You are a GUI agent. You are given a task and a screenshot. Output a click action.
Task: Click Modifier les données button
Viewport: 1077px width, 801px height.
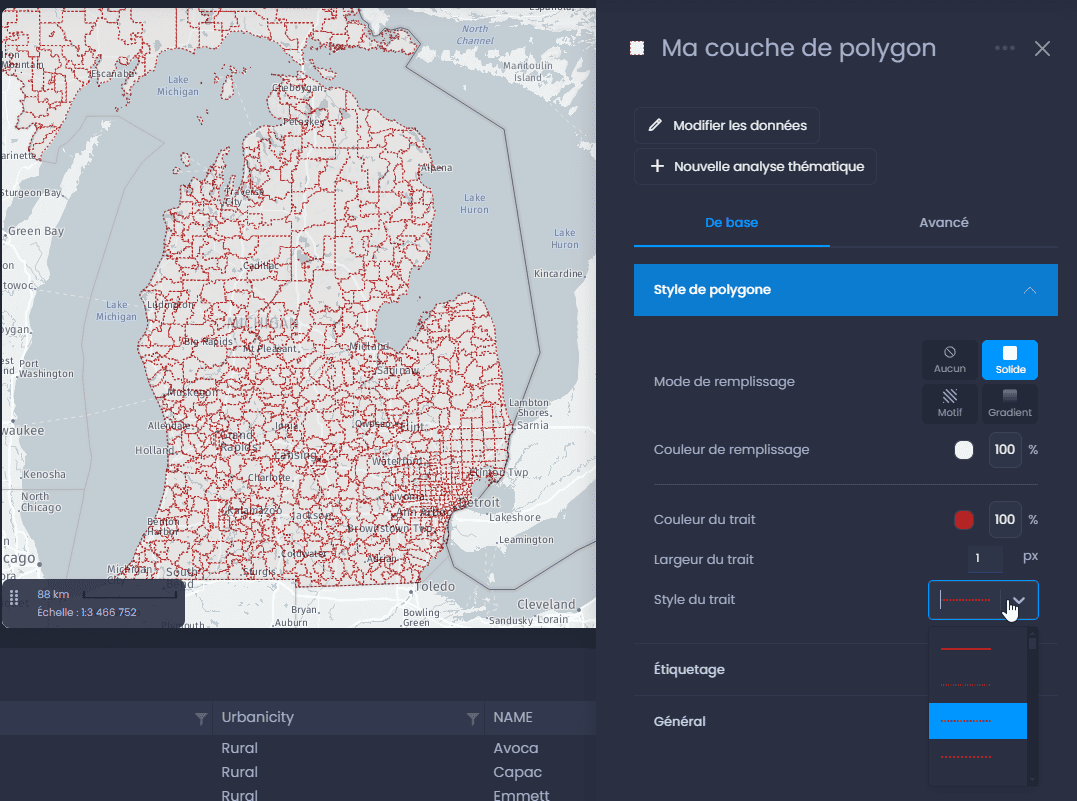click(727, 125)
